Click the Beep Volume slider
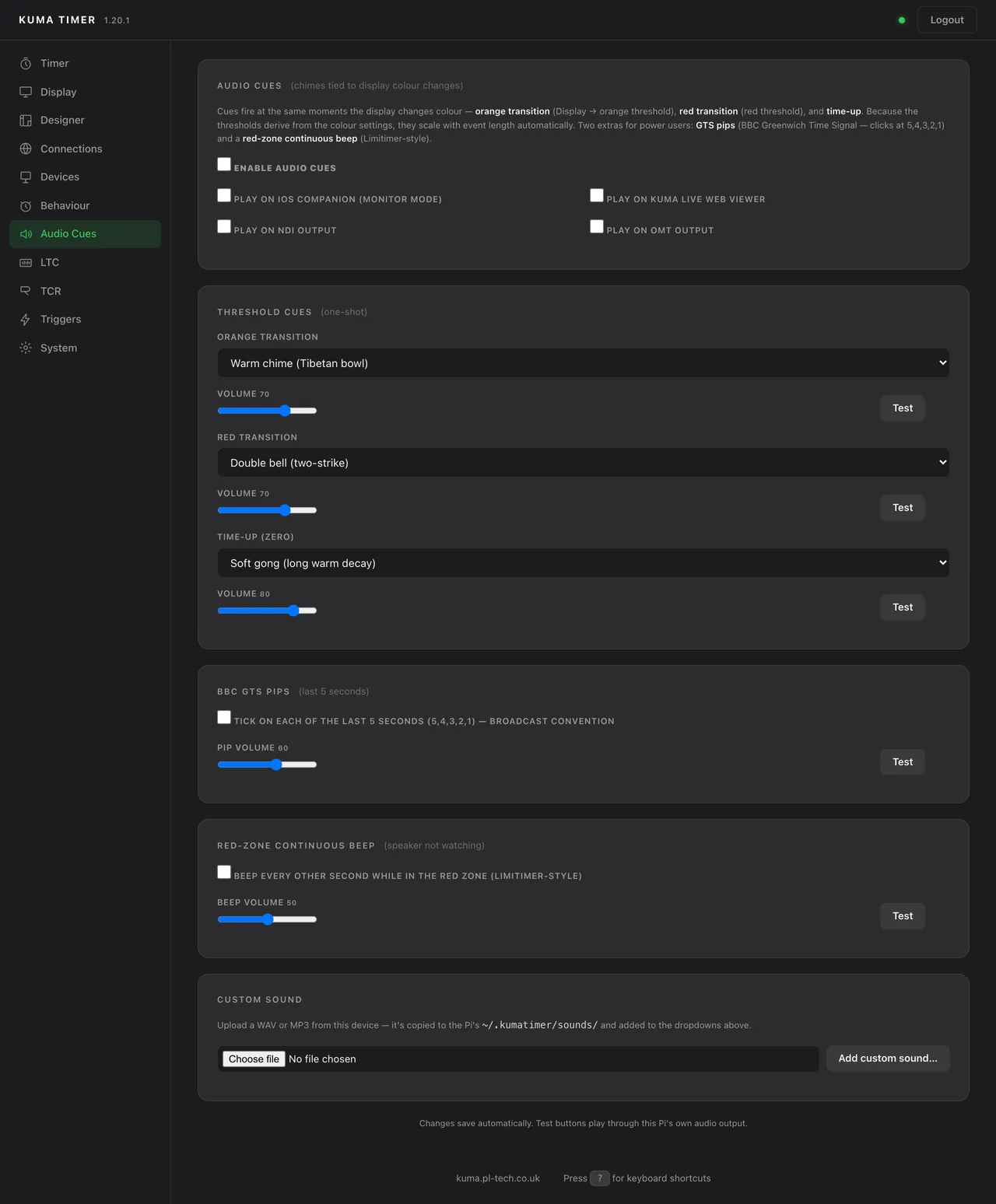 267,919
